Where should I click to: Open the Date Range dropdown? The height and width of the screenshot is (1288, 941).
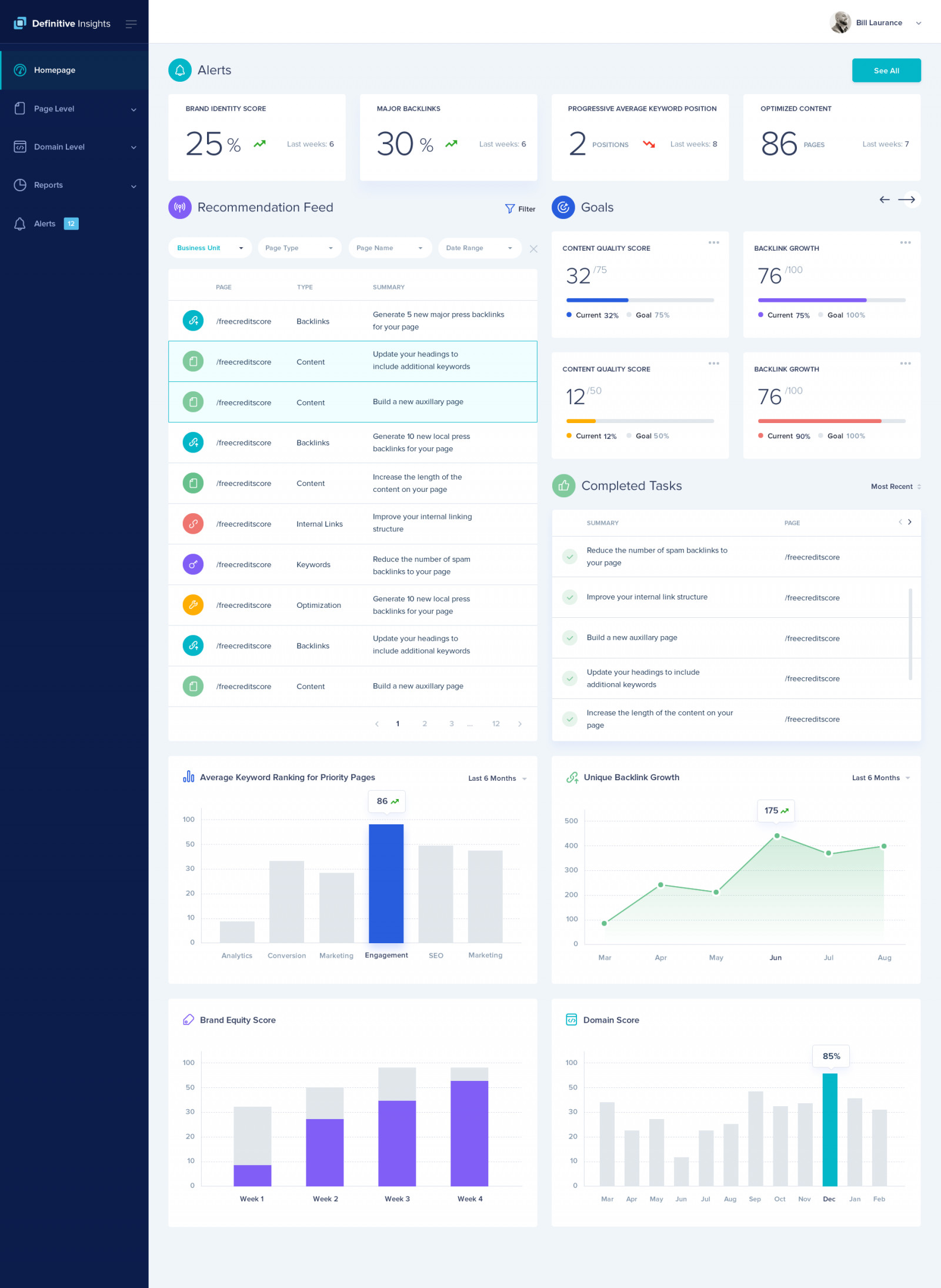point(479,248)
